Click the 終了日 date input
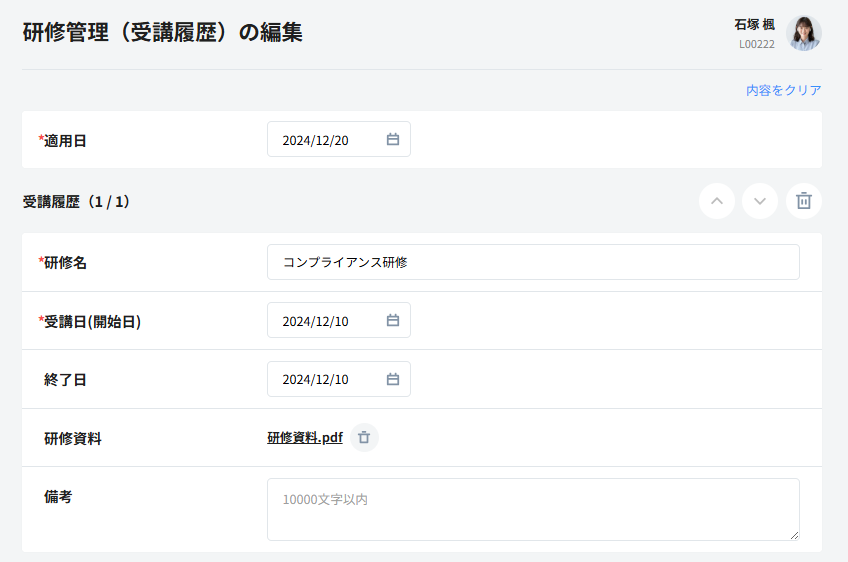Image resolution: width=848 pixels, height=562 pixels. 320,380
